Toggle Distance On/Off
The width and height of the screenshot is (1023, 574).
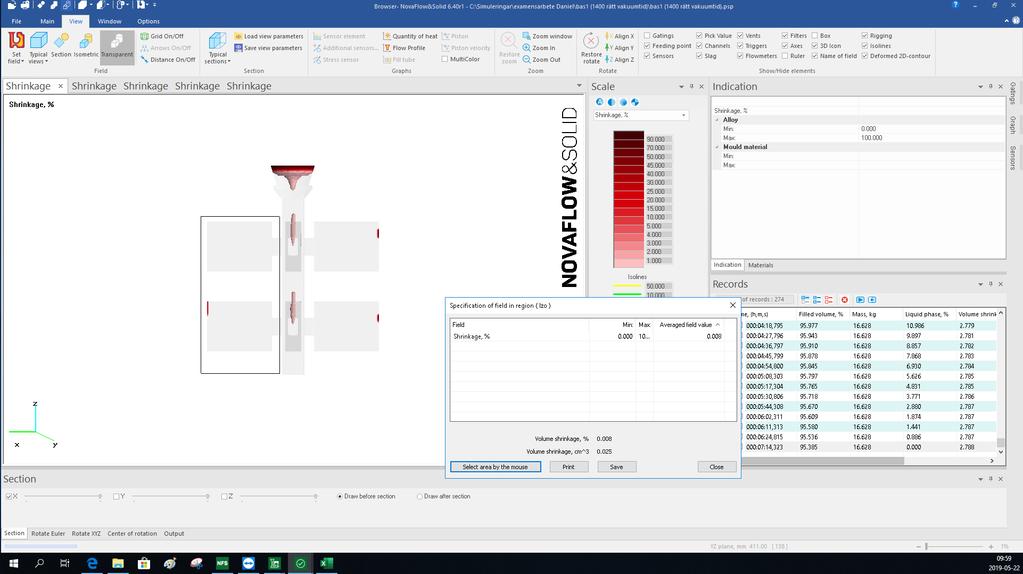point(168,59)
